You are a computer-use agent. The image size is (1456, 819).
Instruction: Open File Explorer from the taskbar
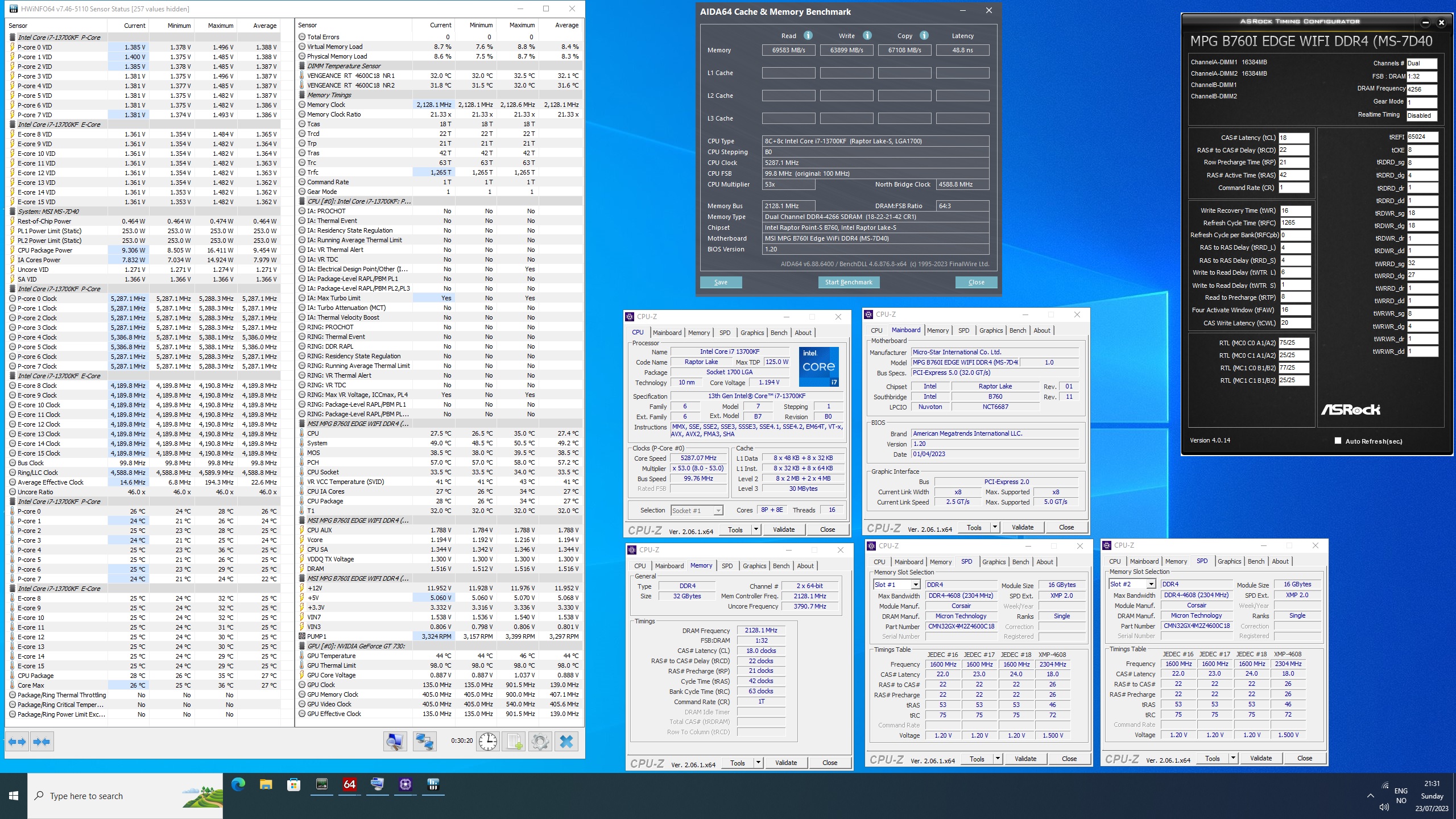[x=266, y=785]
